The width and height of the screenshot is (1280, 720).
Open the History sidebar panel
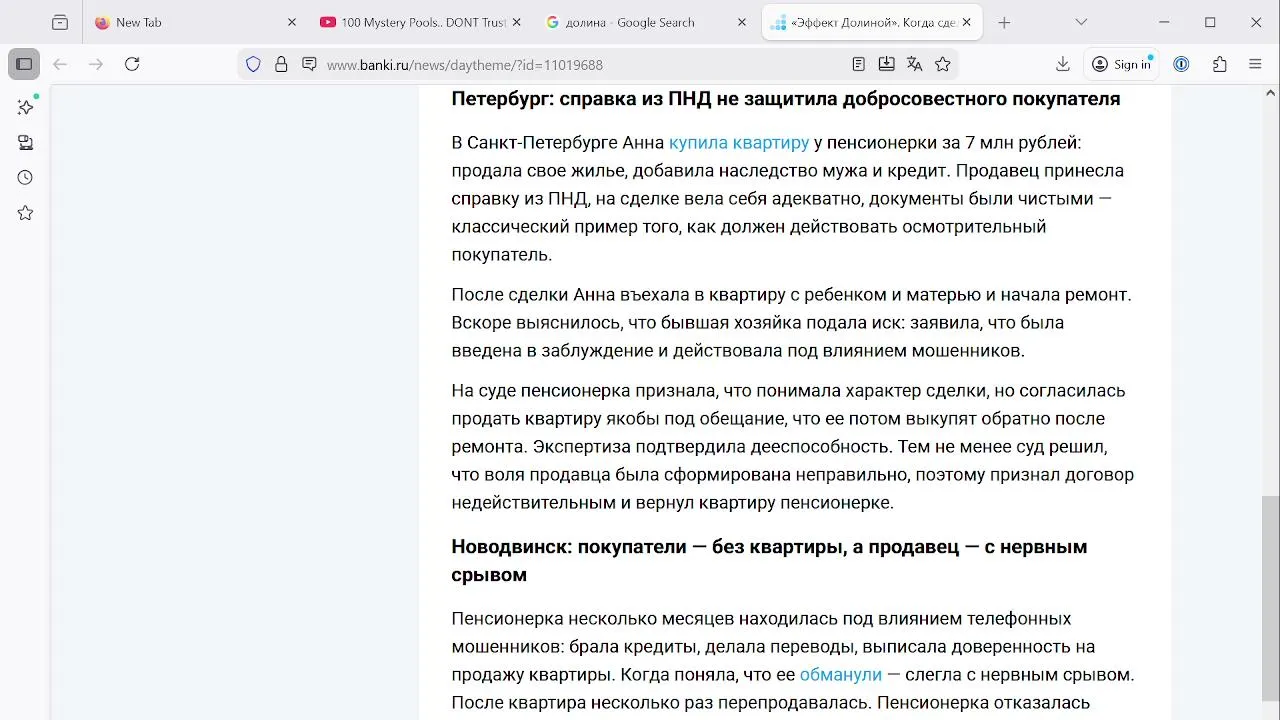click(25, 177)
